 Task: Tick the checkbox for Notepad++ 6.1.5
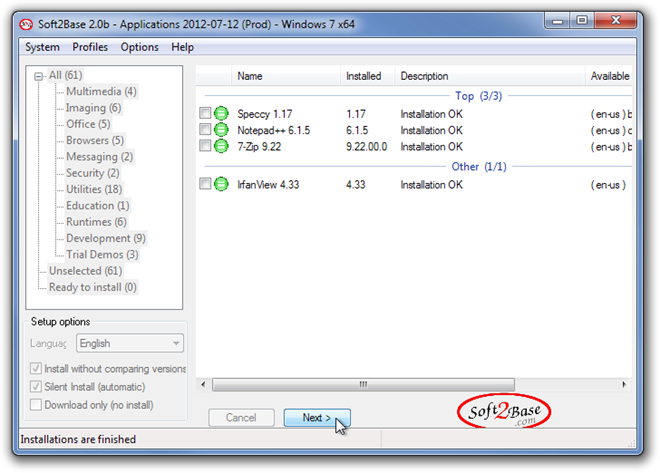click(205, 129)
